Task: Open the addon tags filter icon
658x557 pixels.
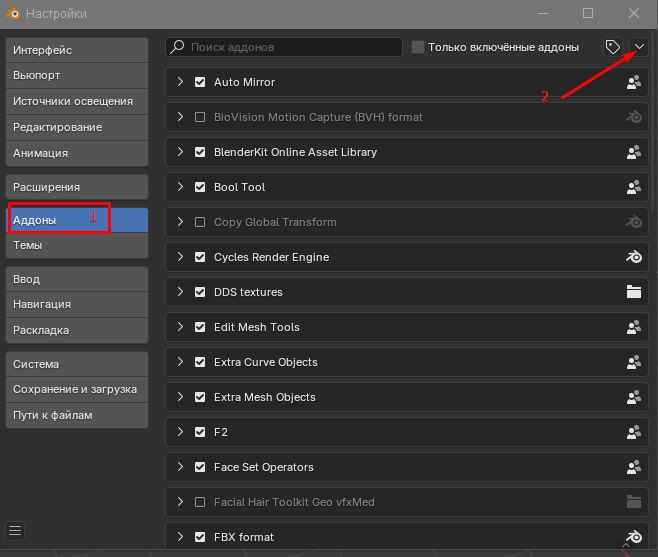Action: (613, 47)
